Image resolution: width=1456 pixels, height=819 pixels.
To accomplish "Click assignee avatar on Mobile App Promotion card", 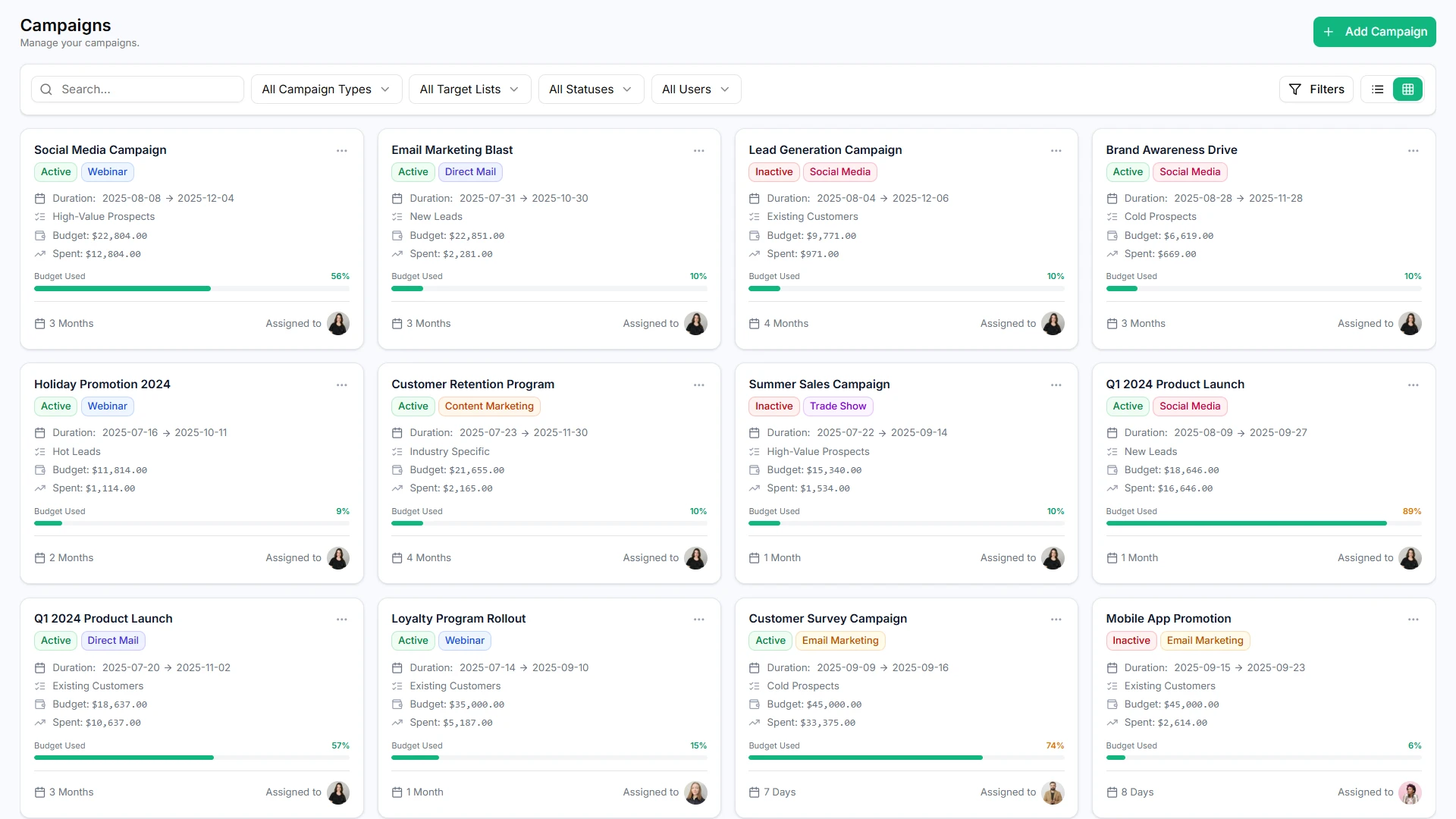I will (1410, 792).
